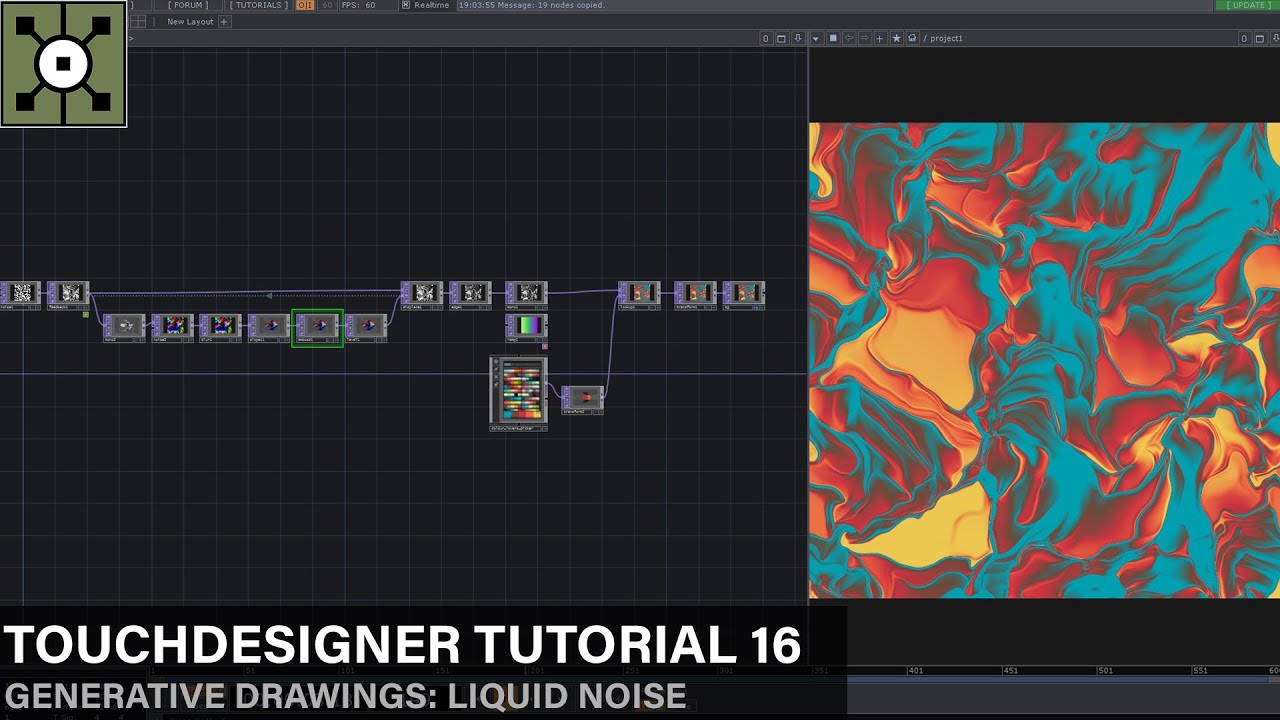The height and width of the screenshot is (720, 1280).
Task: Open the color palette picker node
Action: (x=518, y=394)
